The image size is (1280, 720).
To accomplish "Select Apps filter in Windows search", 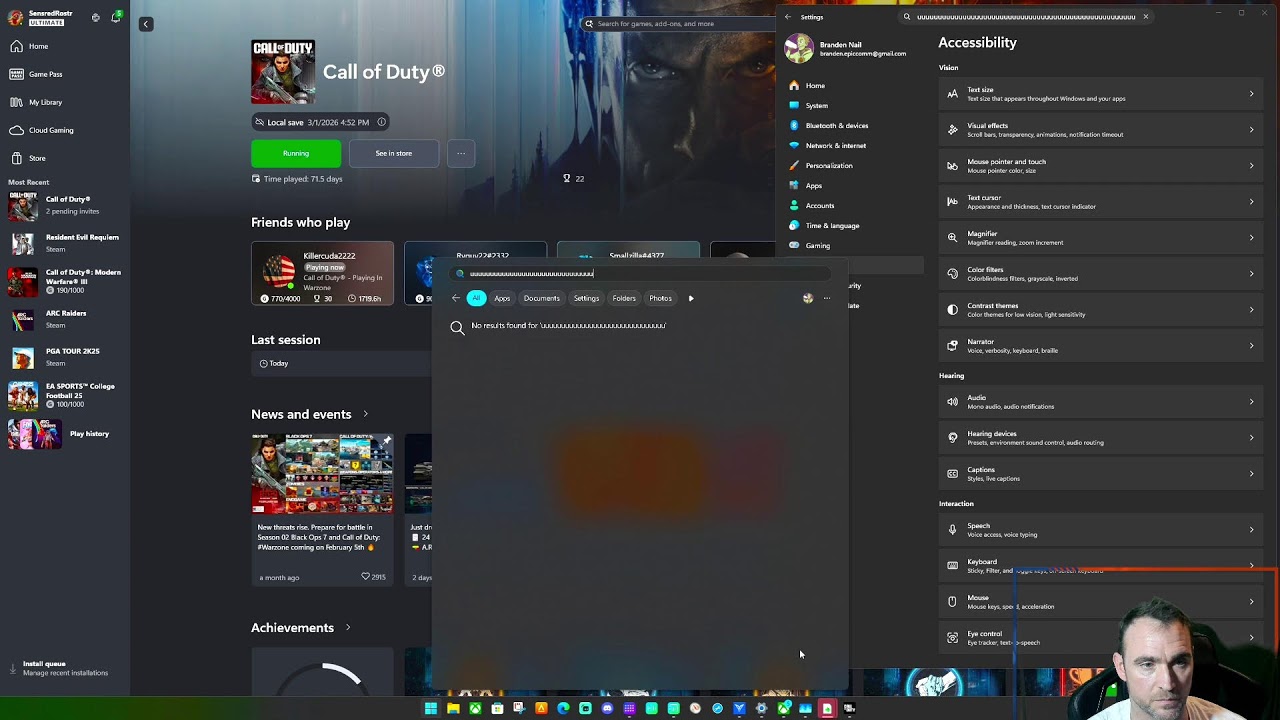I will coord(502,298).
